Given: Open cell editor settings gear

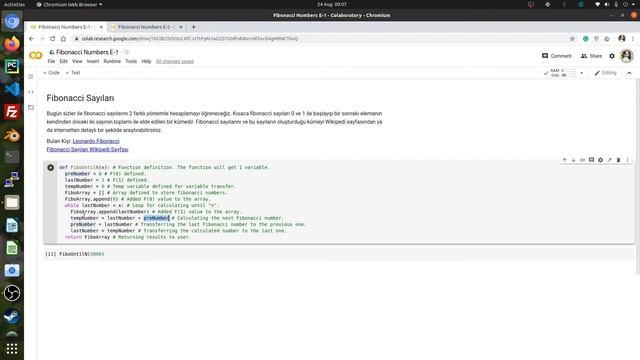Looking at the screenshot, I should [600, 160].
